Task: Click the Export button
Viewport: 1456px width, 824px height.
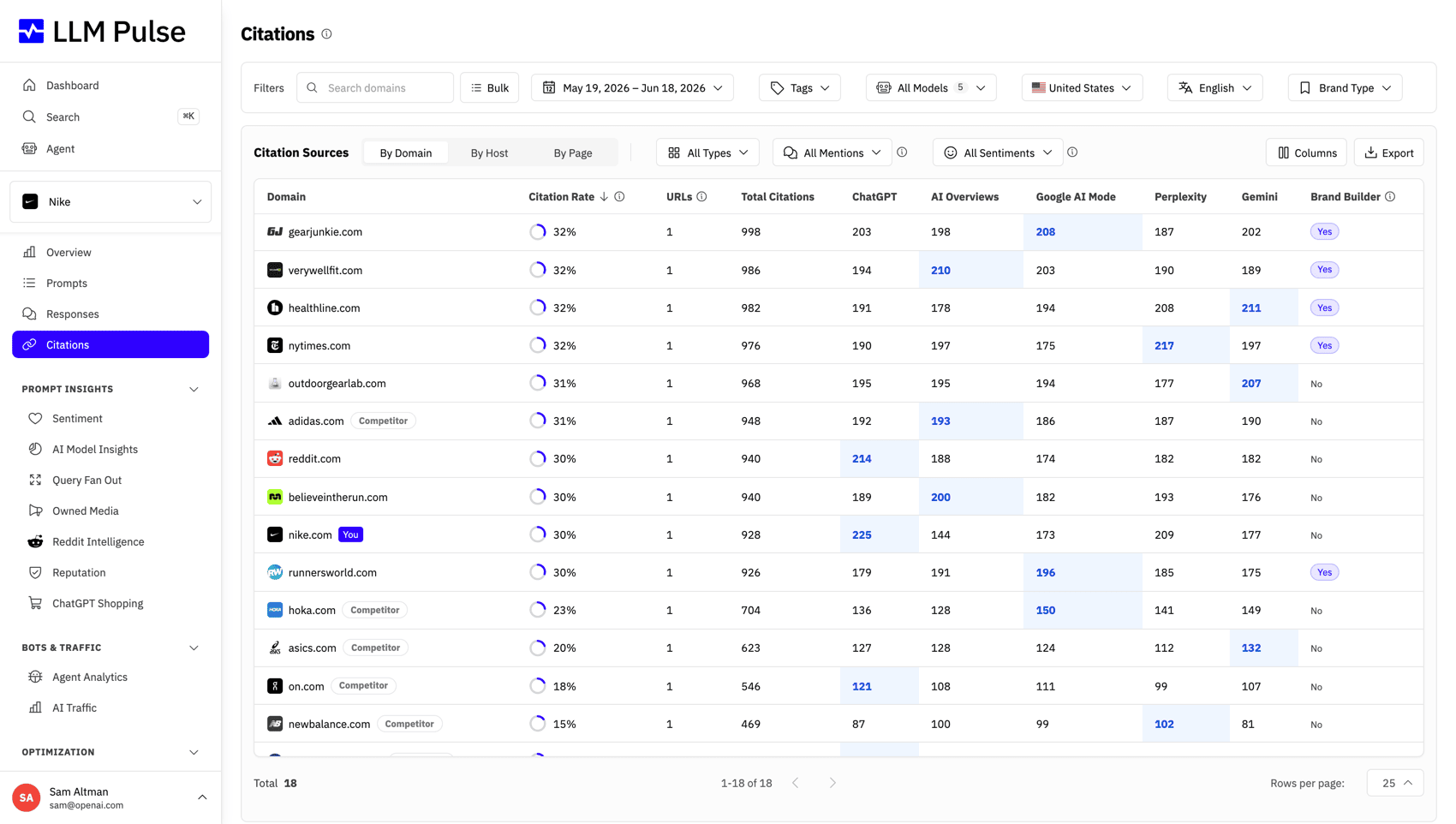Action: (1389, 152)
